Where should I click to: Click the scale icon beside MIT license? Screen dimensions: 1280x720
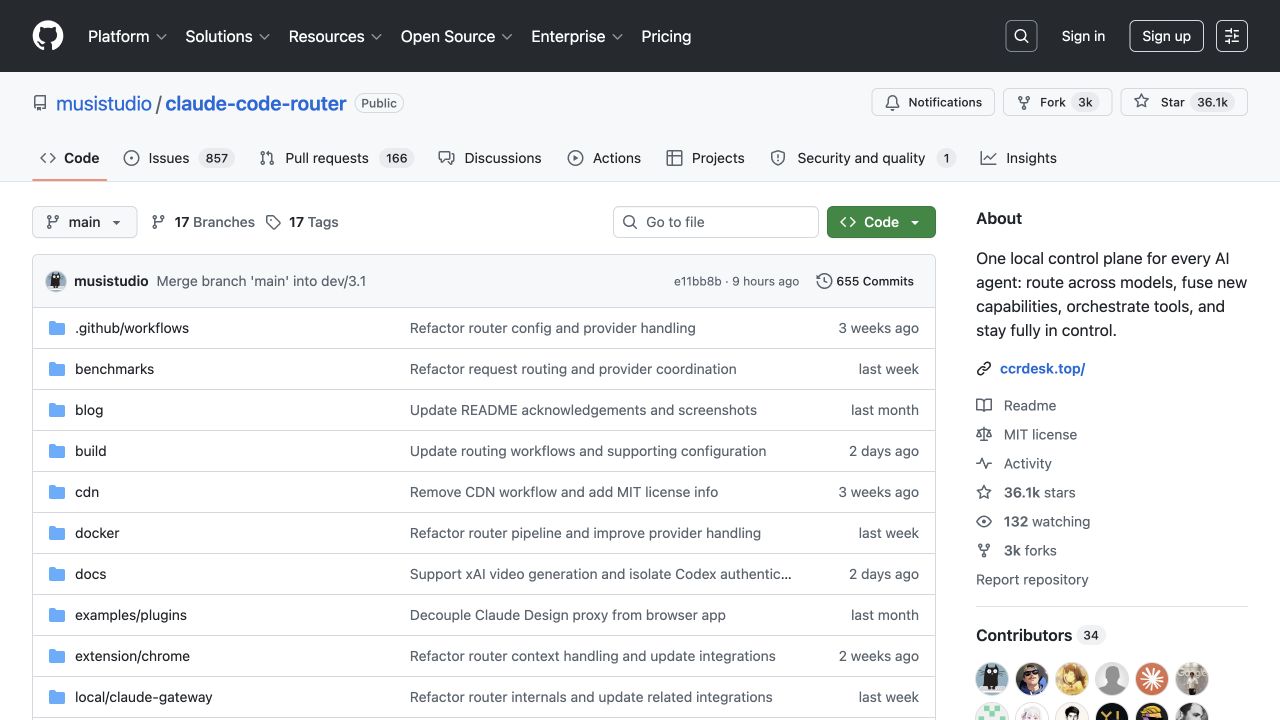coord(984,434)
